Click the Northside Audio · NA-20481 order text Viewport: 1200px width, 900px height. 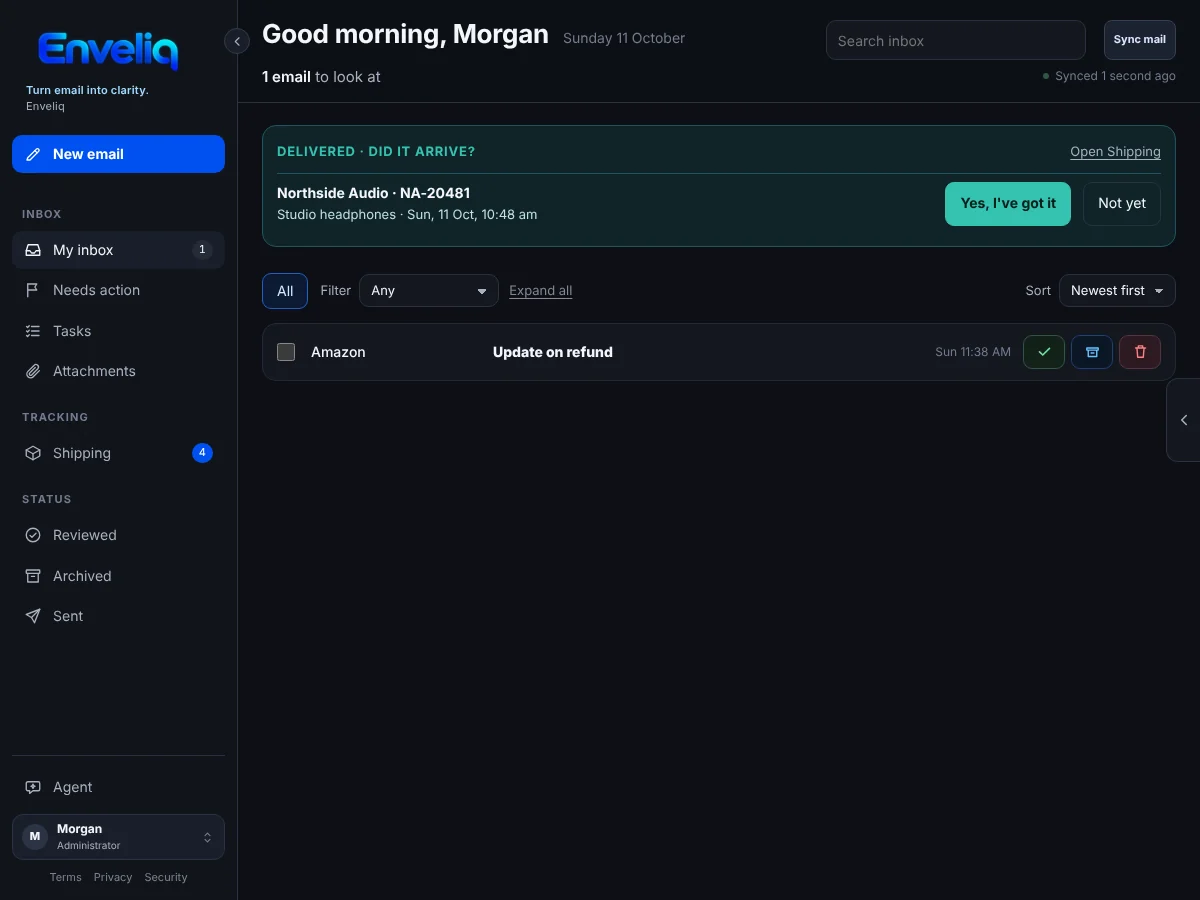click(373, 193)
